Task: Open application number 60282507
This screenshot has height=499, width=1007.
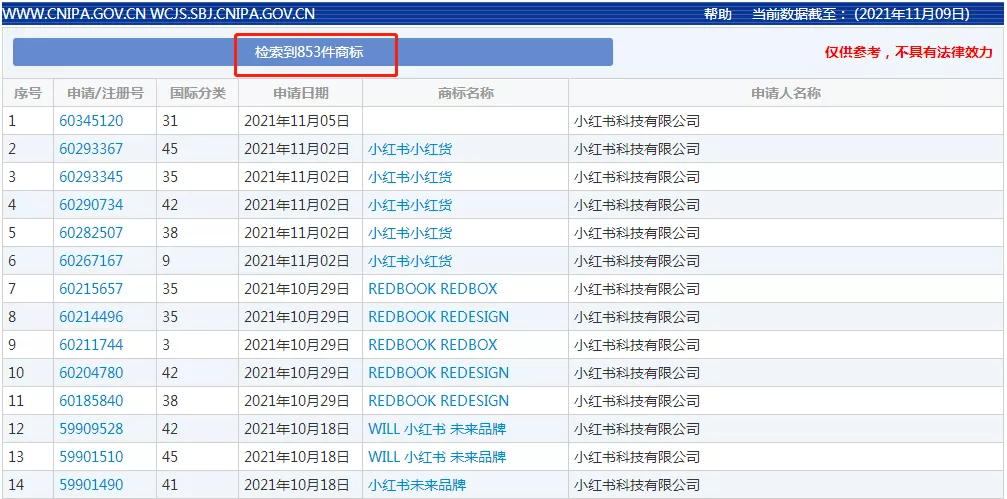Action: [91, 233]
